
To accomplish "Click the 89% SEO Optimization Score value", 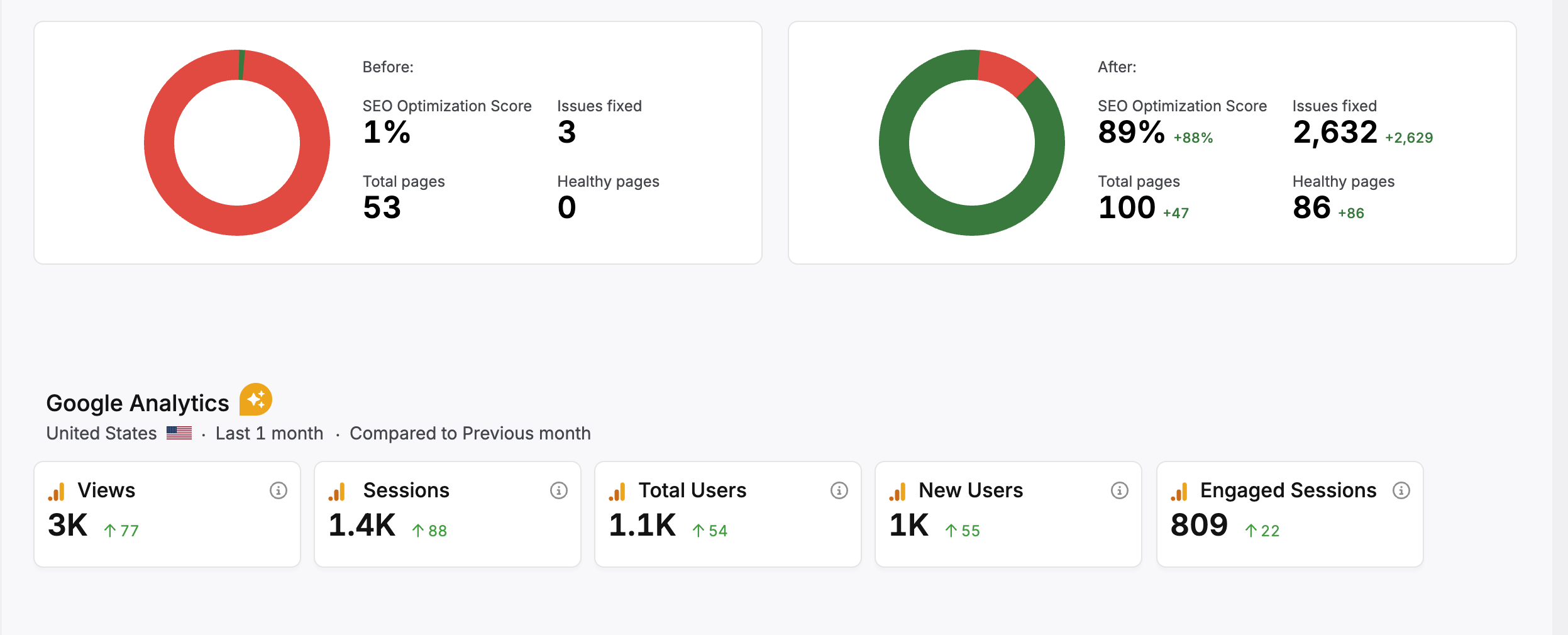I will 1131,133.
